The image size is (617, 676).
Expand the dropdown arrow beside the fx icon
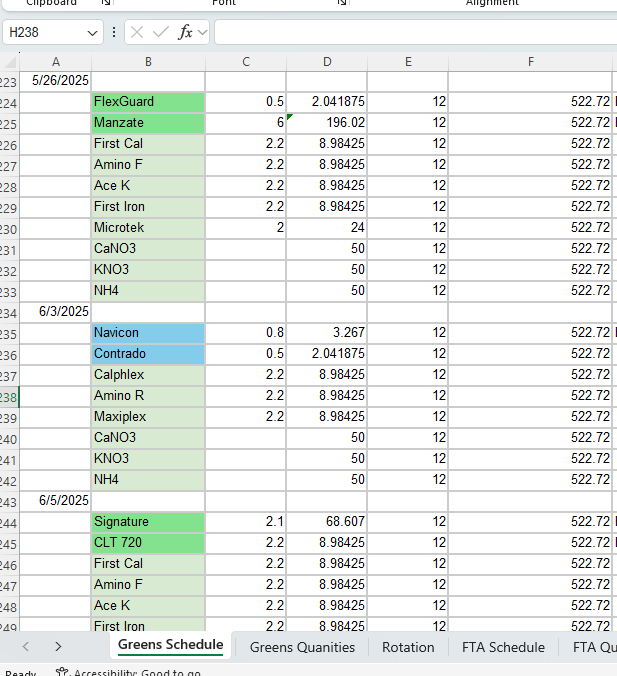click(x=203, y=33)
